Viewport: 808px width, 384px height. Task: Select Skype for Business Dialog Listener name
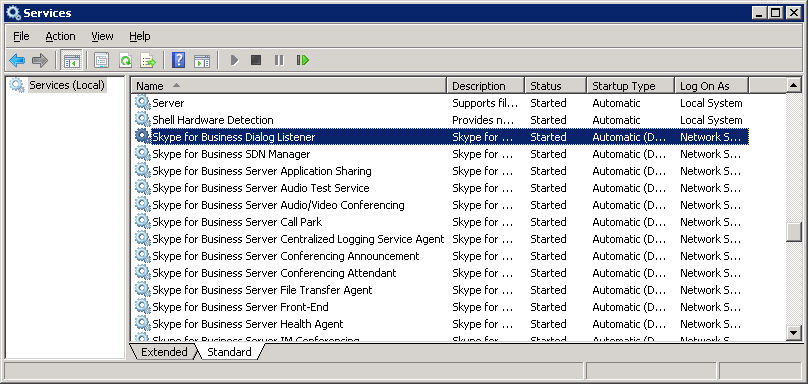tap(233, 137)
